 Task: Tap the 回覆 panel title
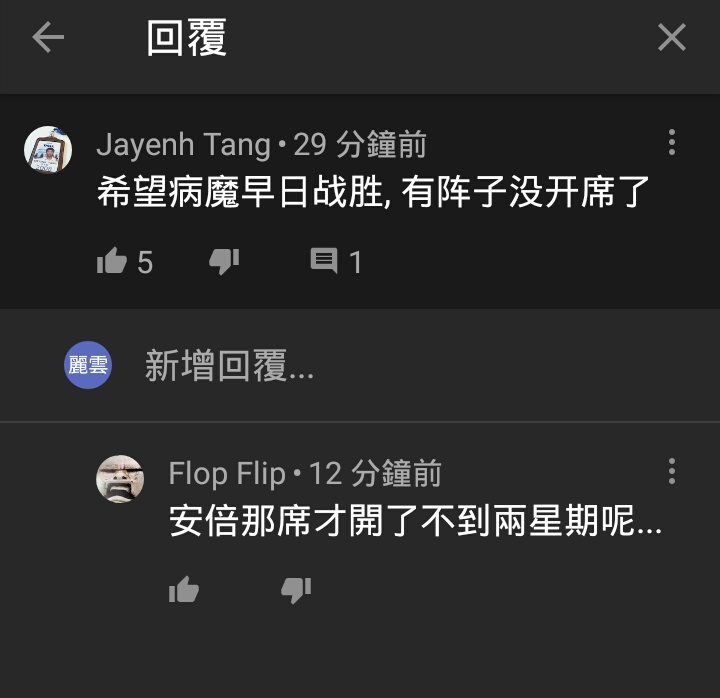click(x=186, y=38)
